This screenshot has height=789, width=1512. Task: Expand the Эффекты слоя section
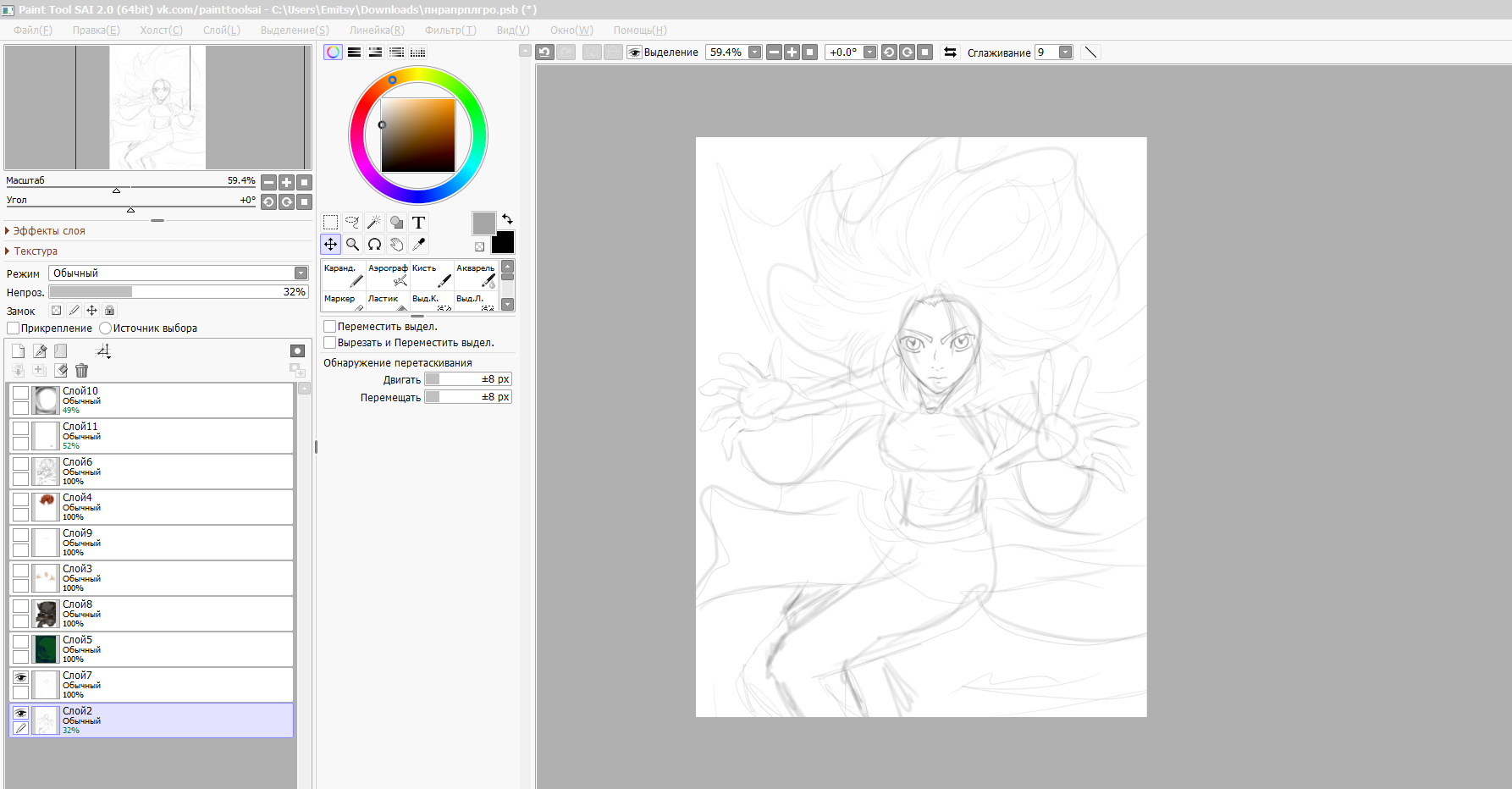point(48,231)
